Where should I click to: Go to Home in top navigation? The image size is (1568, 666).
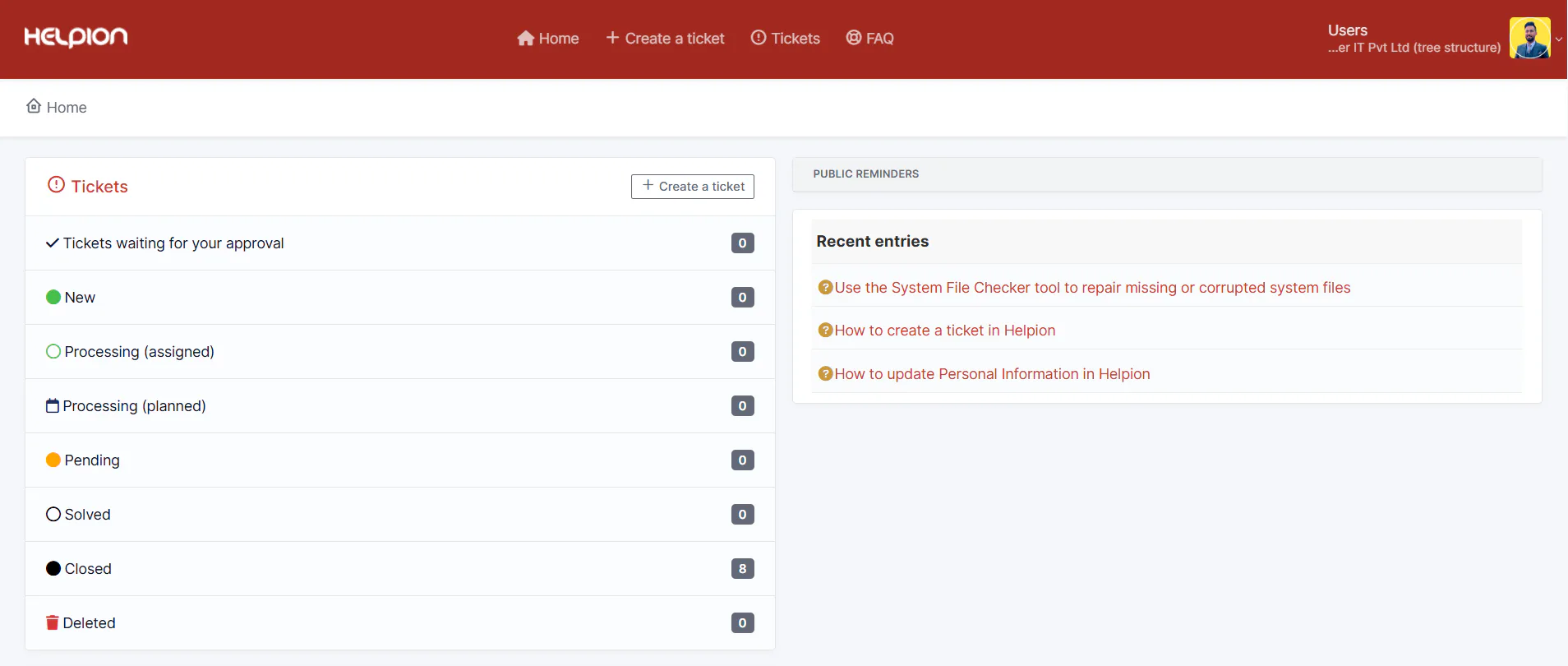point(548,39)
